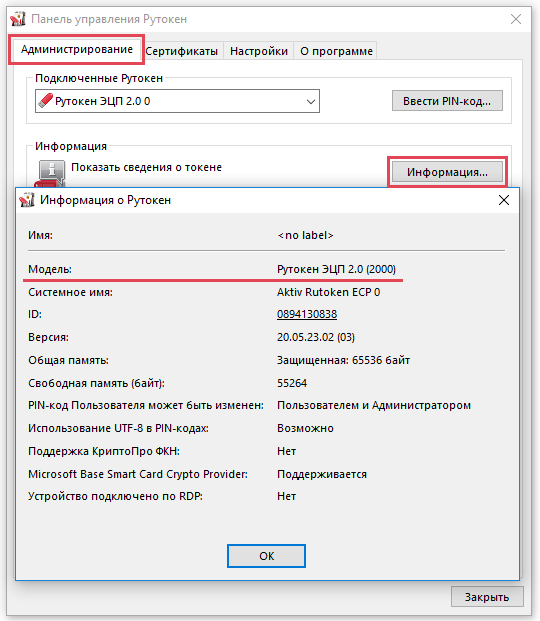
Task: Confirm the dialog with OK
Action: pyautogui.click(x=266, y=556)
